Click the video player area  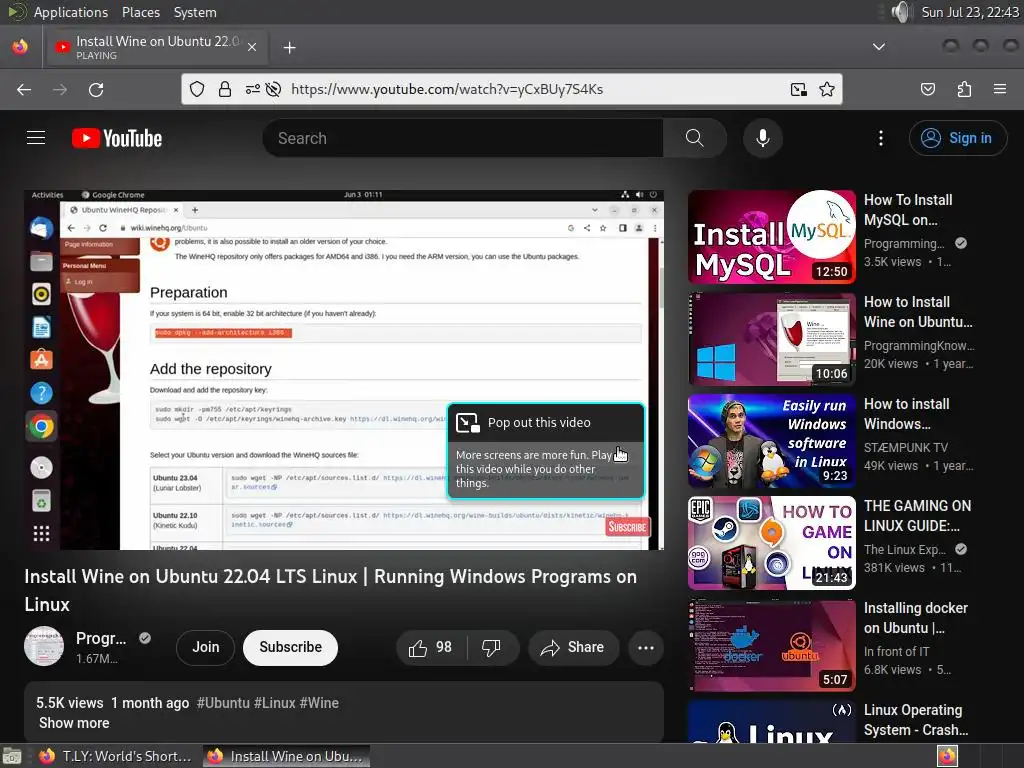coord(344,370)
